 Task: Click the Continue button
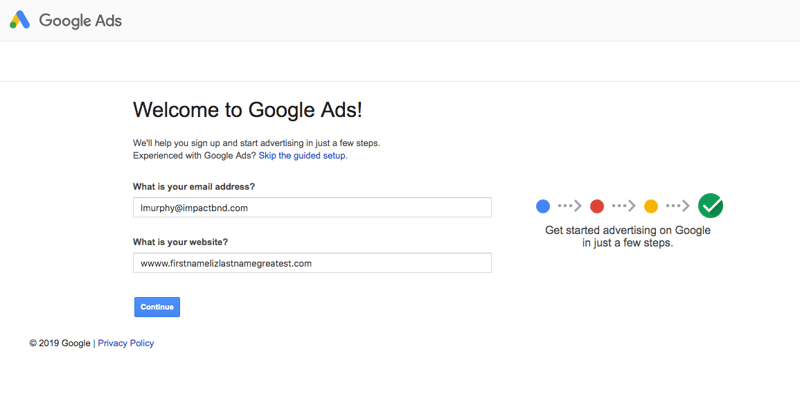coord(157,307)
